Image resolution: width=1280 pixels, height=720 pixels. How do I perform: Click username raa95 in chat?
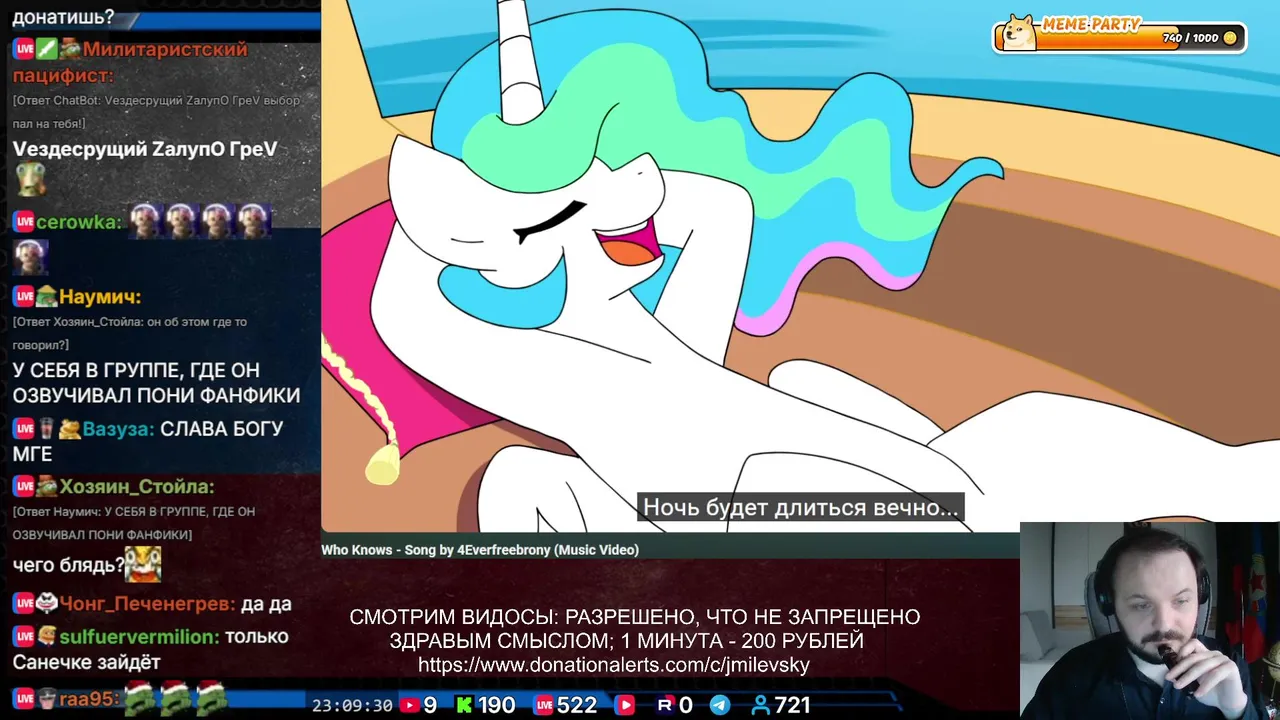(89, 697)
